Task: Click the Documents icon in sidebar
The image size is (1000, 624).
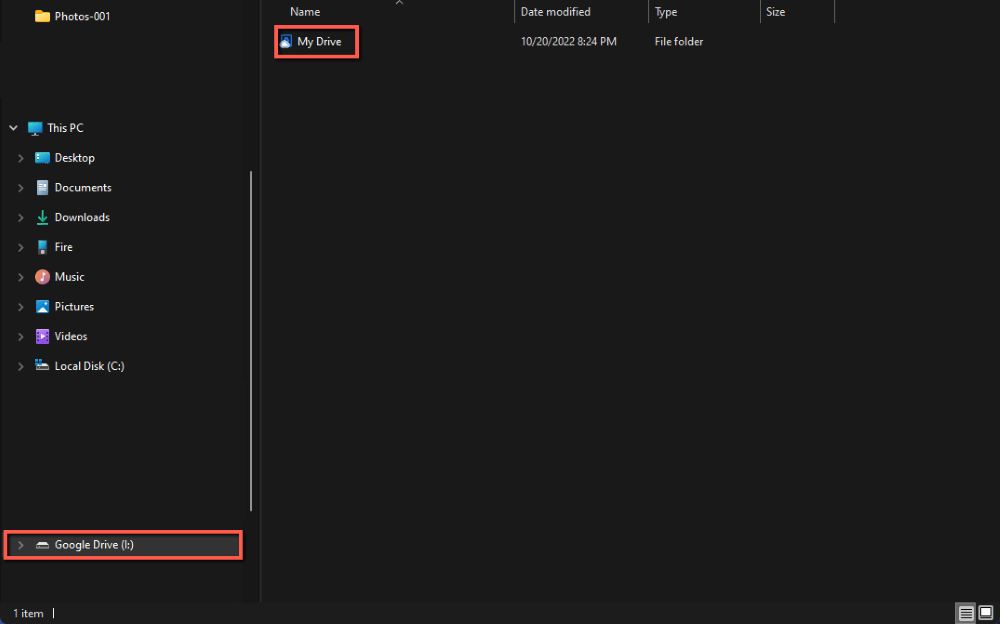Action: (42, 188)
